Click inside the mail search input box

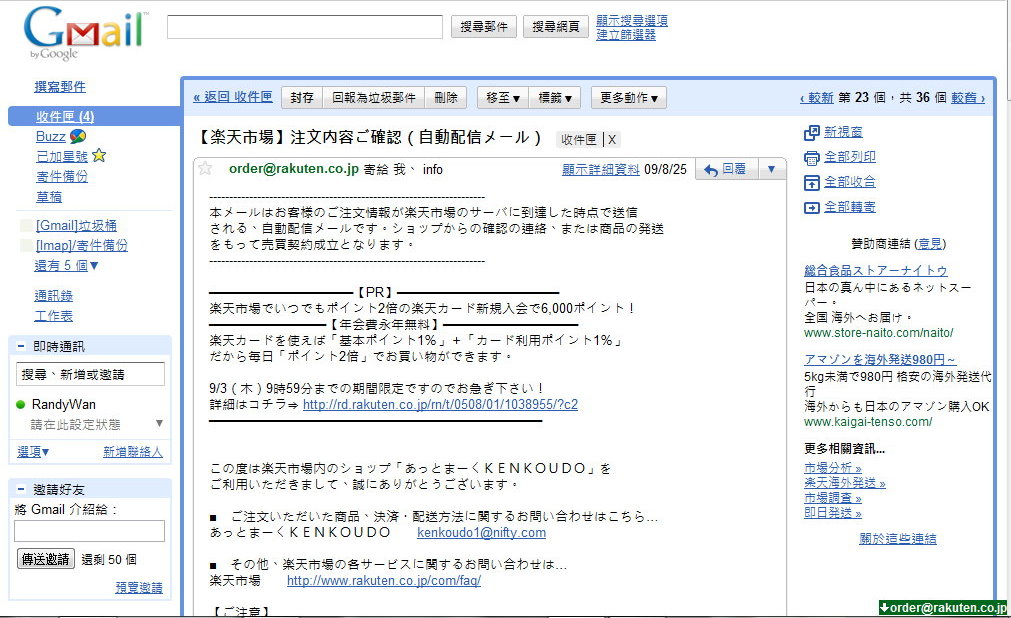tap(305, 26)
